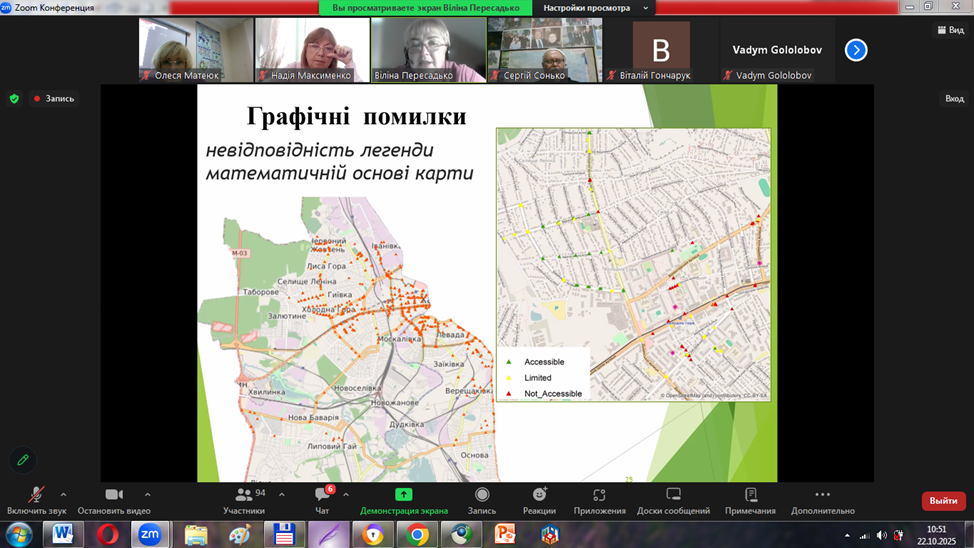Start sharing via Демонстрация экрана
This screenshot has width=974, height=548.
(x=404, y=496)
